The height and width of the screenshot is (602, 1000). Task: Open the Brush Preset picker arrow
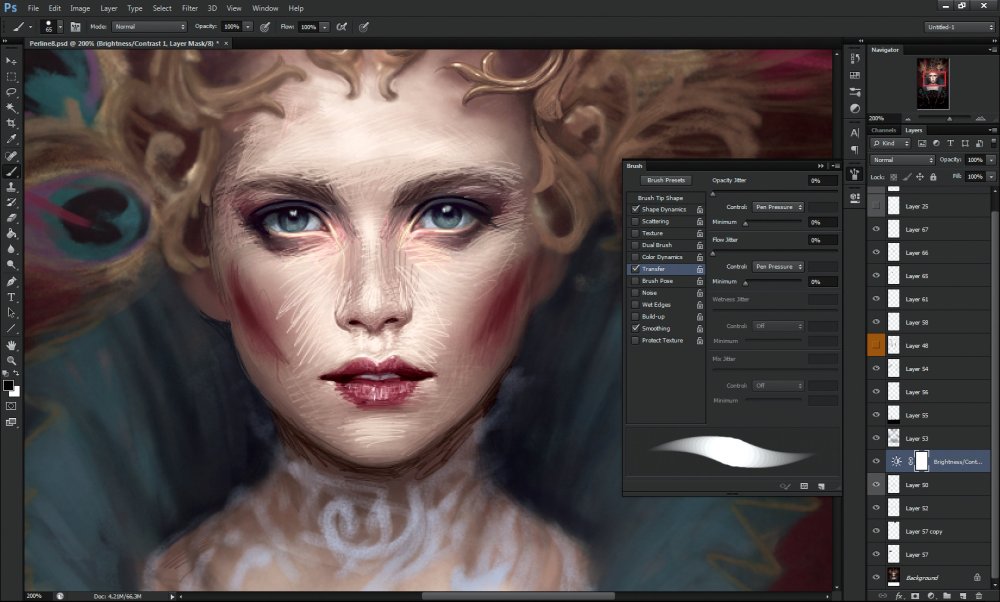click(x=61, y=27)
